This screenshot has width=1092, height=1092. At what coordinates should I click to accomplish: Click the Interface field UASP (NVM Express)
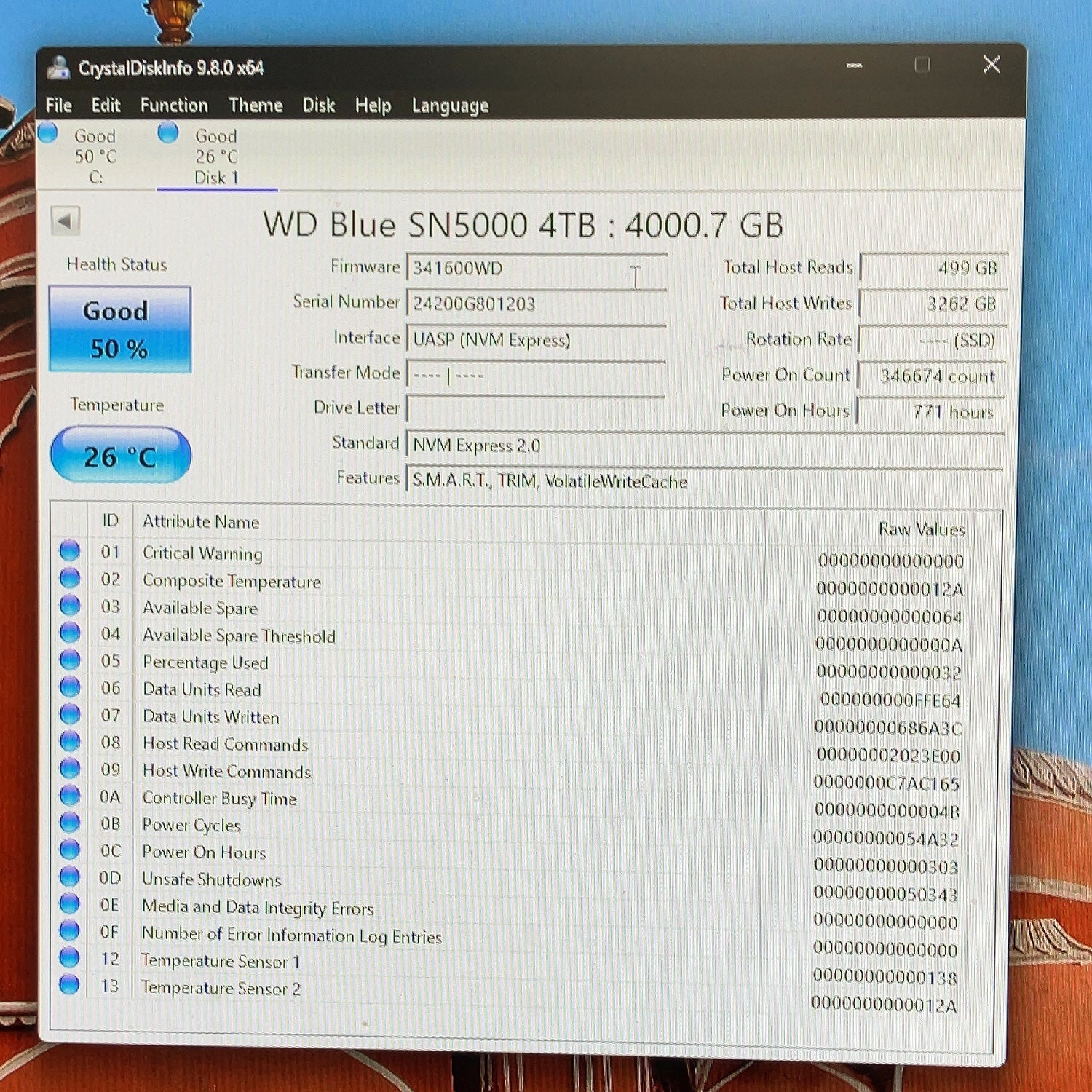pos(537,340)
